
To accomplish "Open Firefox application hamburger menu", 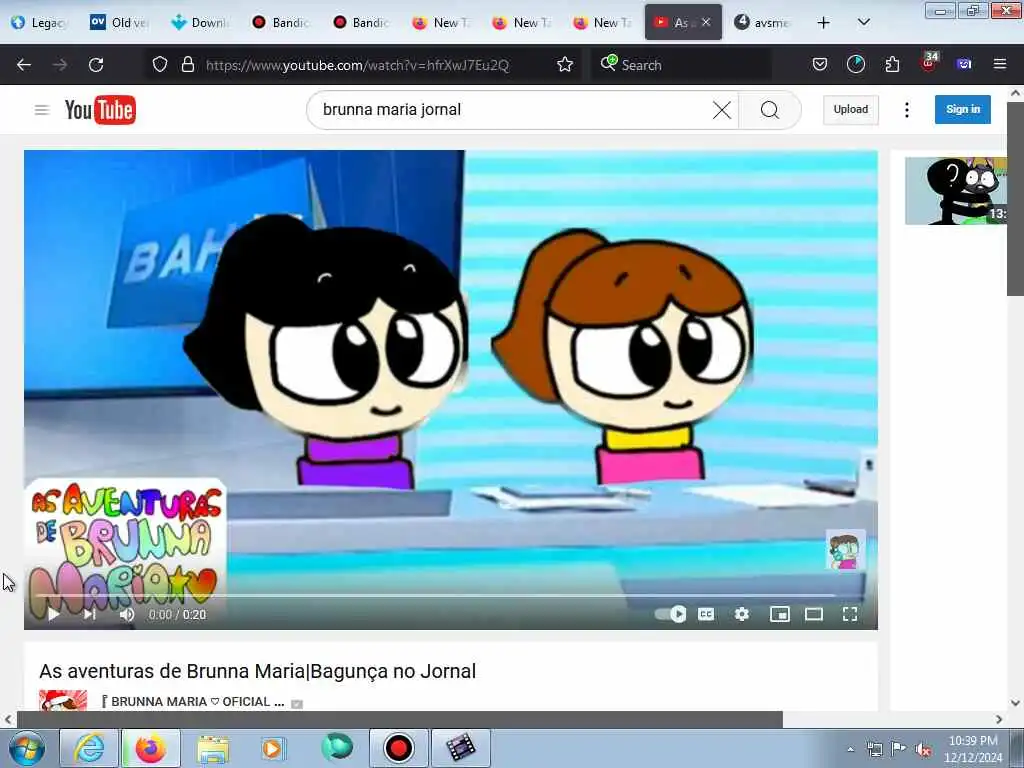I will (999, 64).
